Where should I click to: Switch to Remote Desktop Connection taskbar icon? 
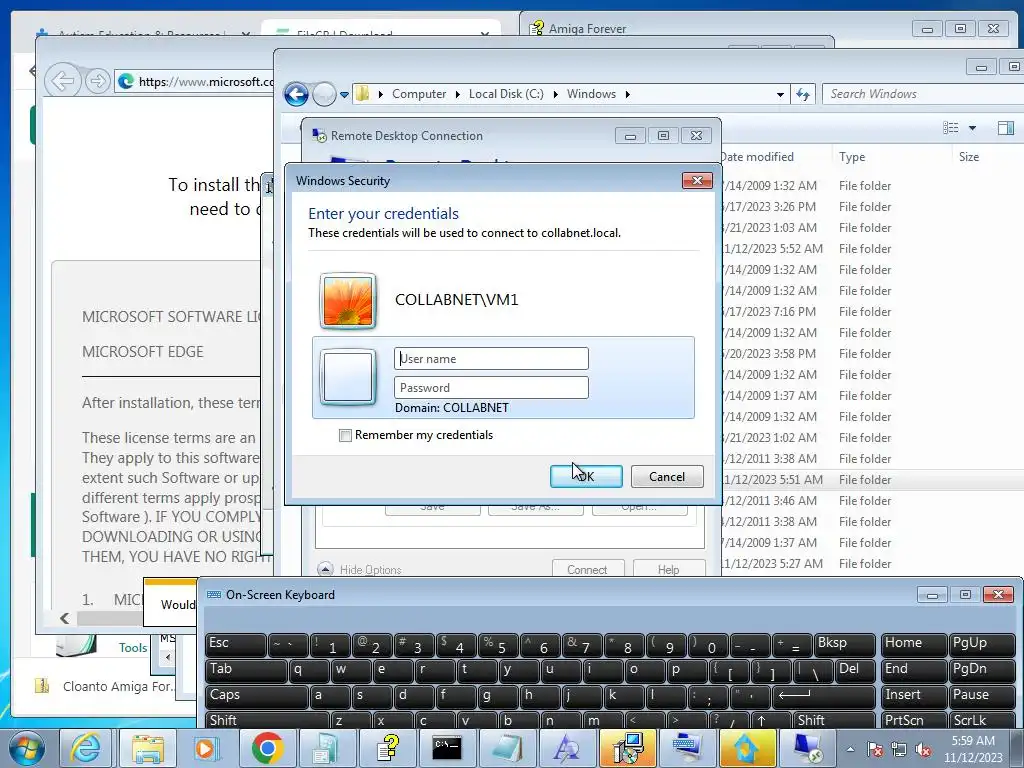tap(808, 748)
